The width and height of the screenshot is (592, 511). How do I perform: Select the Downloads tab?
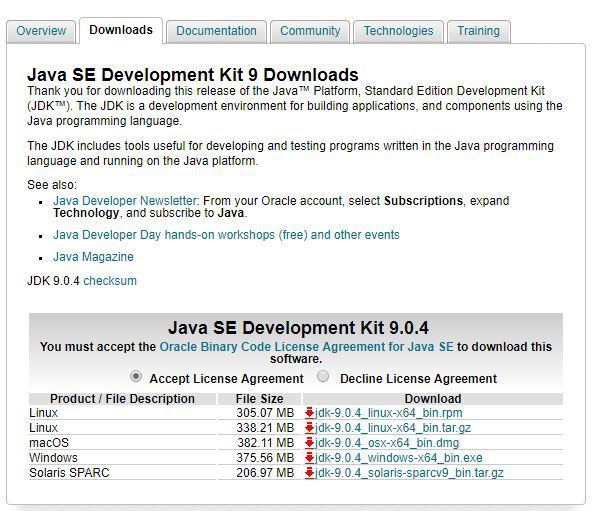[x=121, y=30]
